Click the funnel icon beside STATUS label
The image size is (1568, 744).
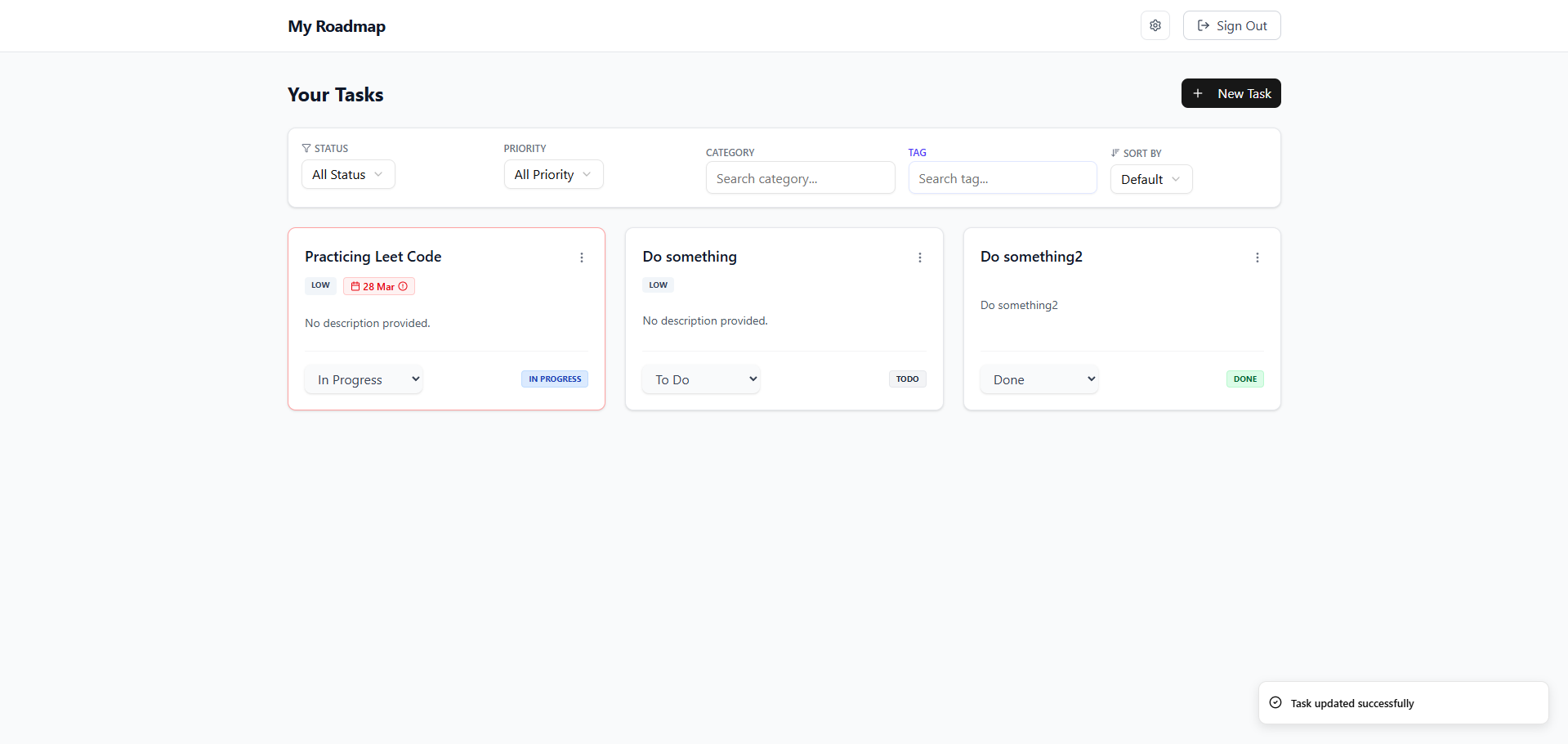(x=306, y=148)
